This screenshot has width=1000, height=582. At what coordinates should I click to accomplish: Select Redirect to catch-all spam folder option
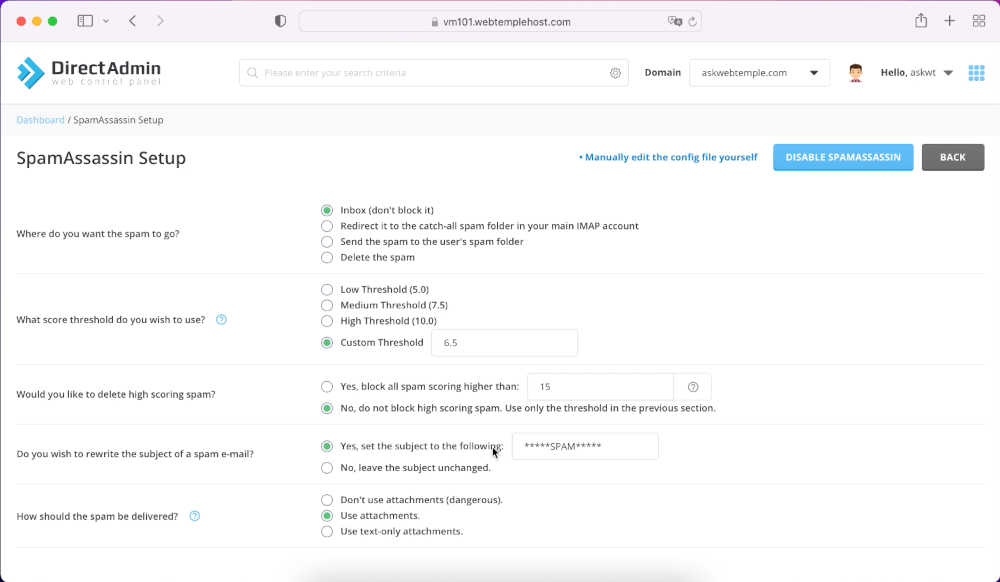[x=327, y=226]
